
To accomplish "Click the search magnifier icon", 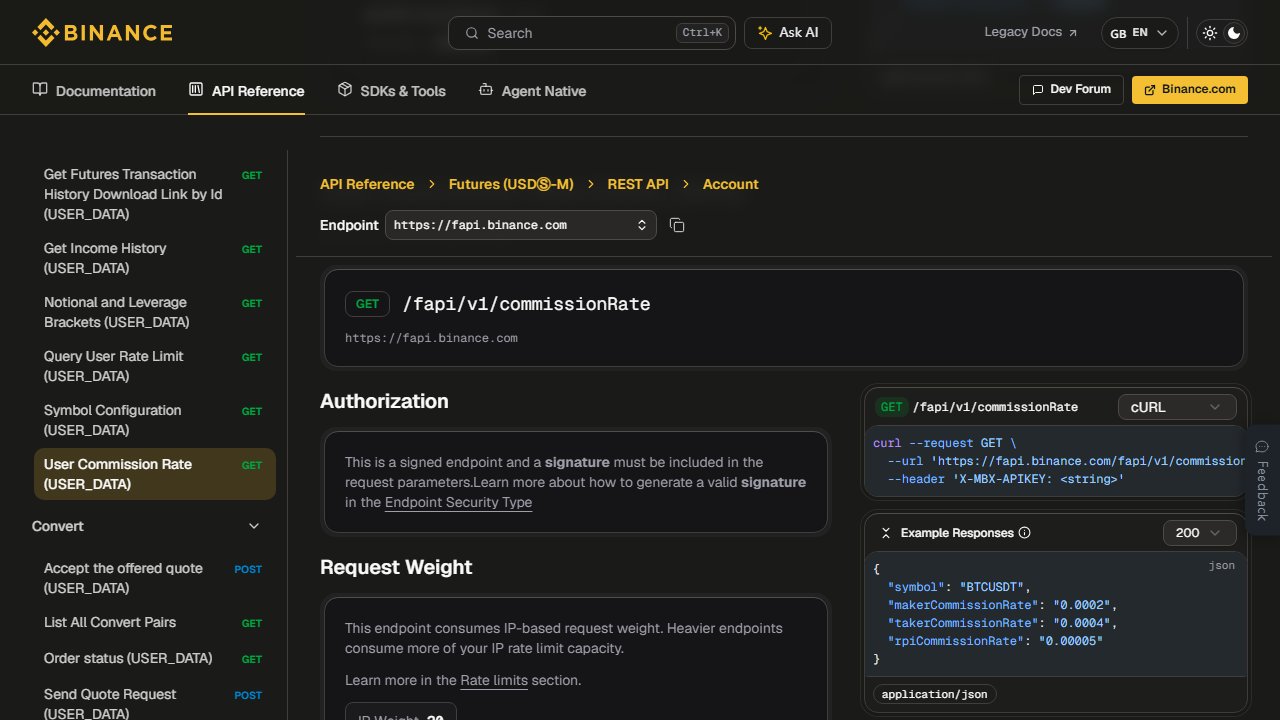I will 471,33.
